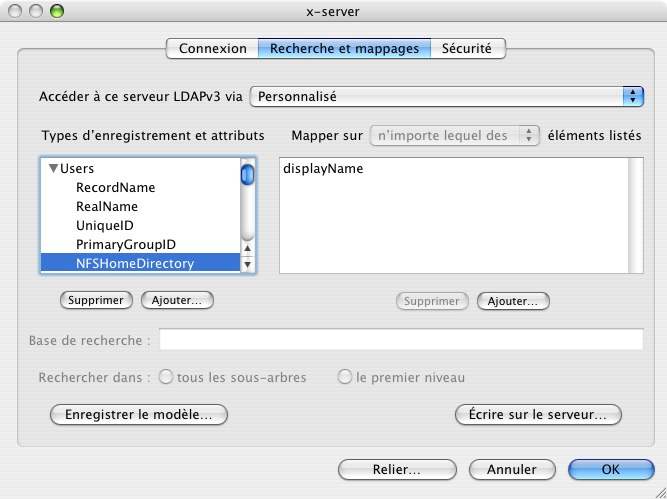This screenshot has width=667, height=499.
Task: Choose the UniqueID attribute
Action: click(x=104, y=225)
